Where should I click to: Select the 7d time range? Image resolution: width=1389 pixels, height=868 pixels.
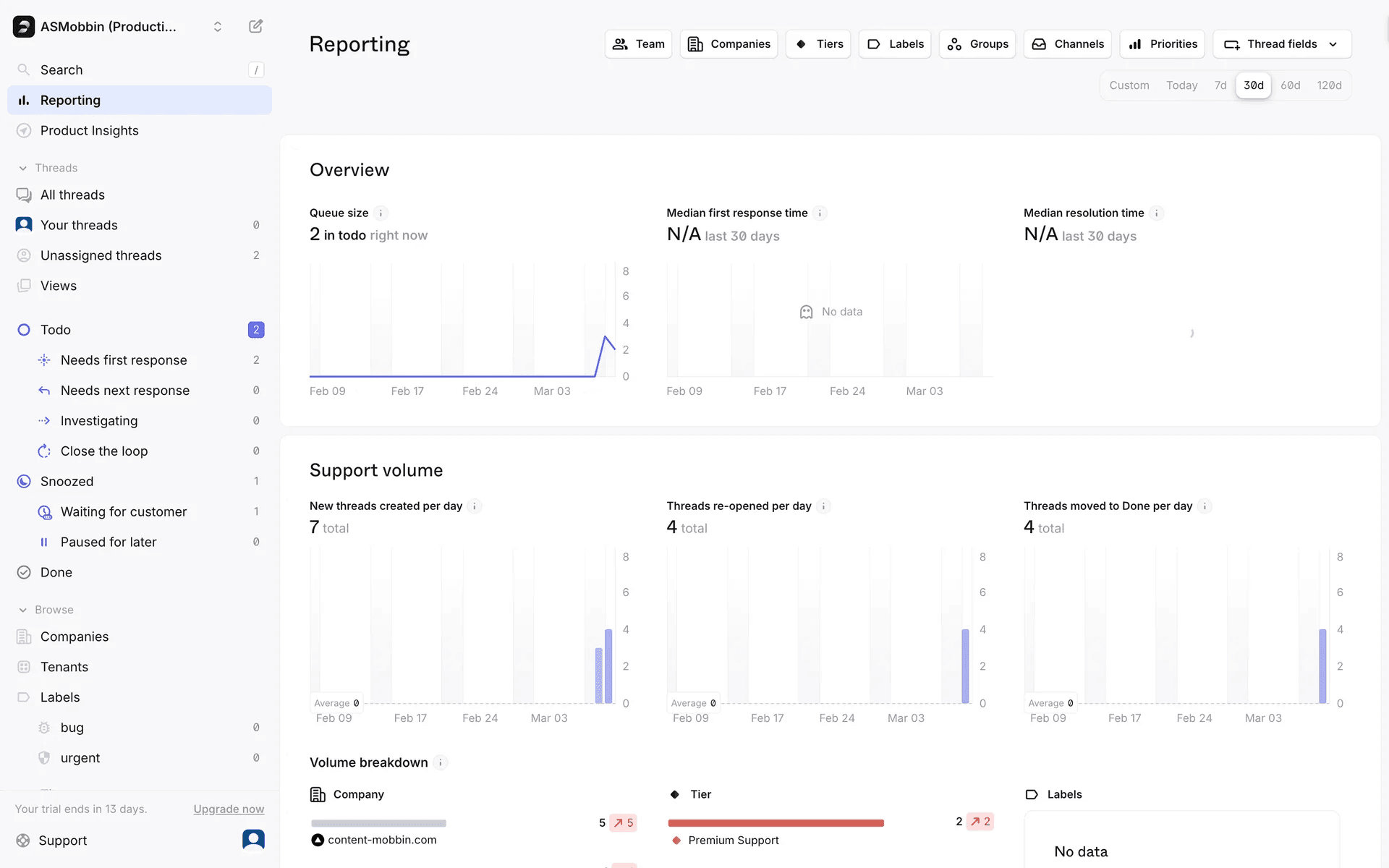(1220, 85)
